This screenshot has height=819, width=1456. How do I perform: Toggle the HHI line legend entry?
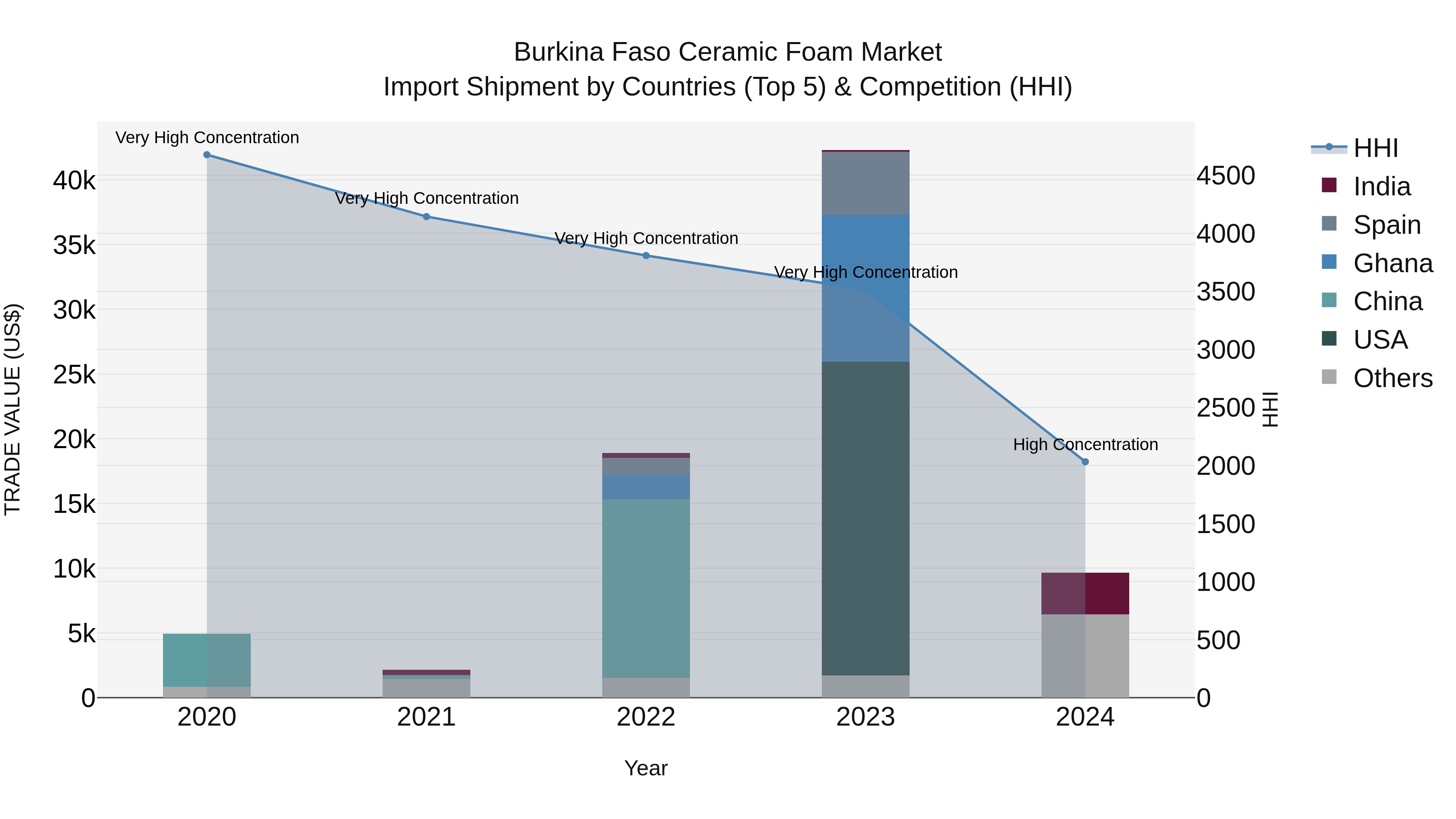[x=1355, y=148]
